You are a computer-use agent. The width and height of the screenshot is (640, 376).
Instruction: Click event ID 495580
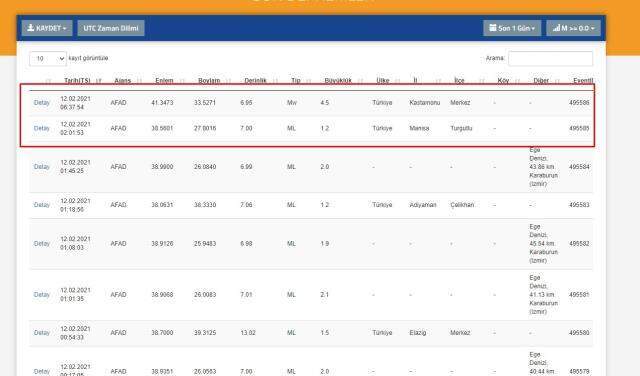click(579, 333)
